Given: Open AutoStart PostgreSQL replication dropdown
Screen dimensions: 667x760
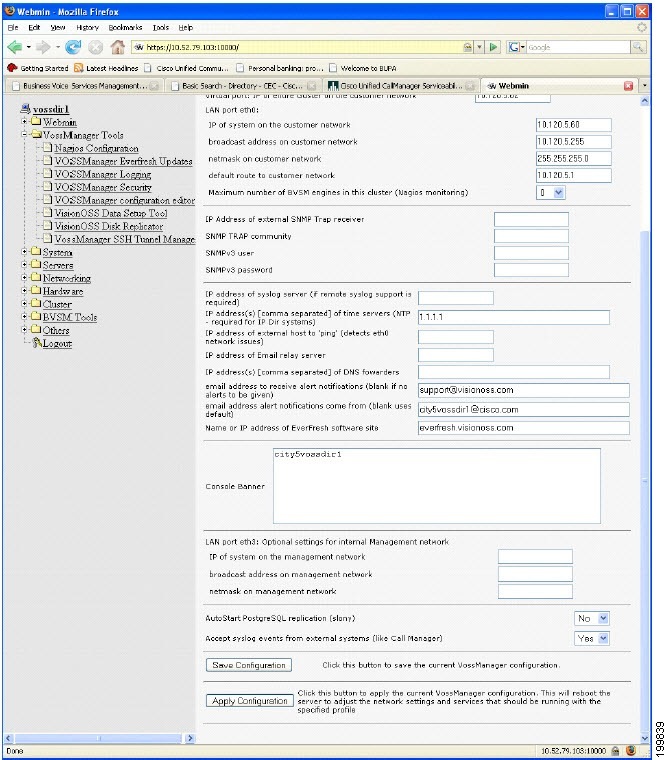Looking at the screenshot, I should (x=591, y=618).
